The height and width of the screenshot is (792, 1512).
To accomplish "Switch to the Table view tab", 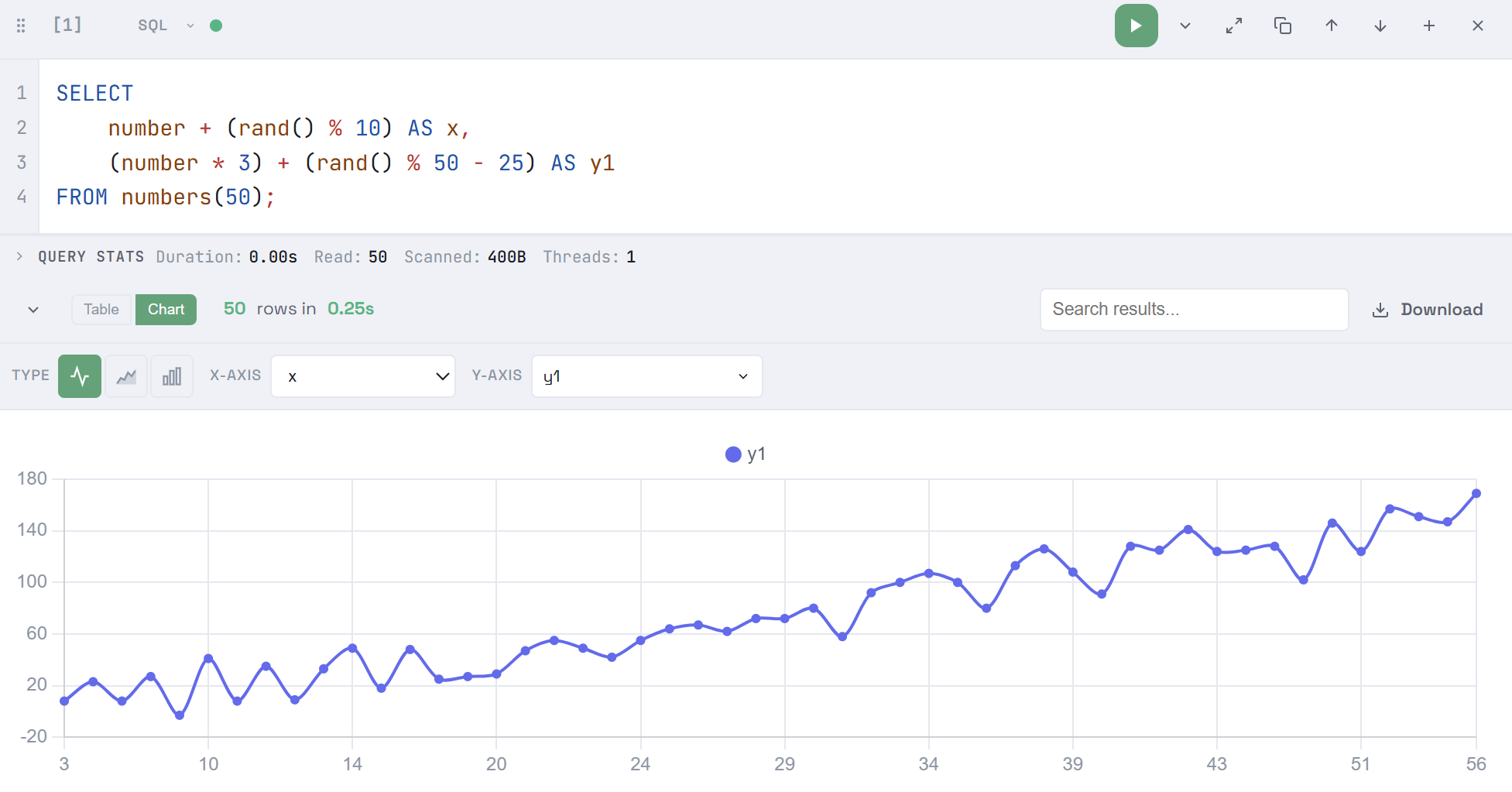I will (x=102, y=310).
